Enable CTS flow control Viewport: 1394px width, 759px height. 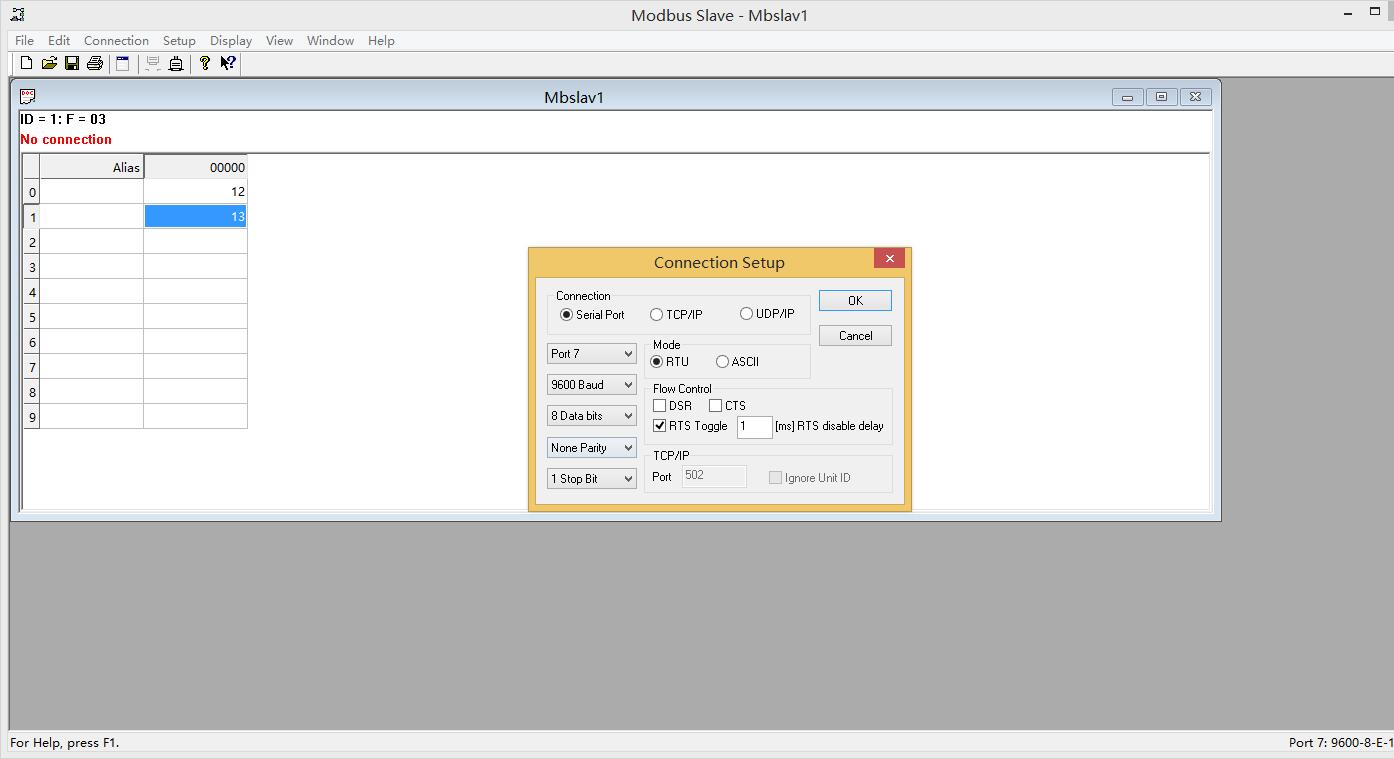click(x=728, y=405)
